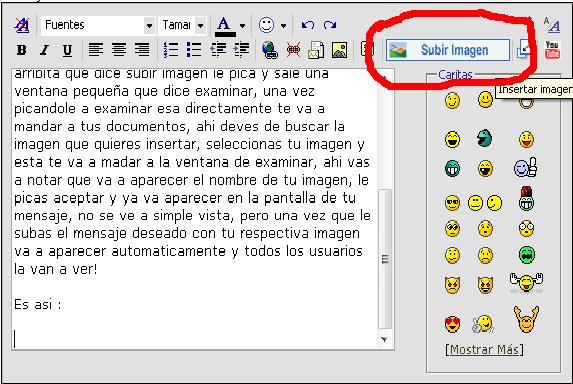Image resolution: width=573 pixels, height=384 pixels.
Task: Click the insert image picture icon
Action: 339,50
